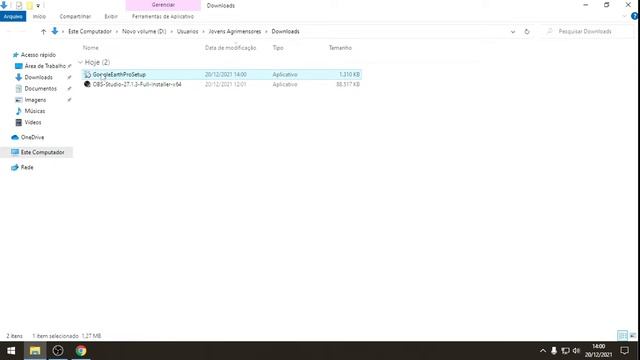Click the network tray icon
The height and width of the screenshot is (360, 640).
[x=565, y=351]
